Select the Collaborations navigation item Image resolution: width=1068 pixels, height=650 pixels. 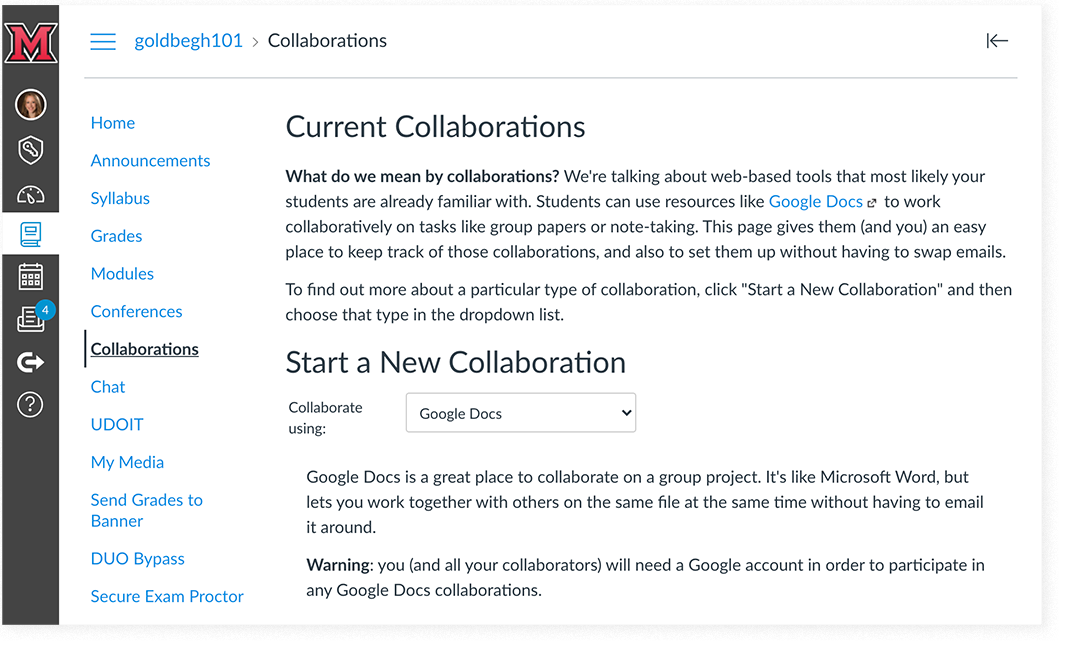pyautogui.click(x=144, y=349)
